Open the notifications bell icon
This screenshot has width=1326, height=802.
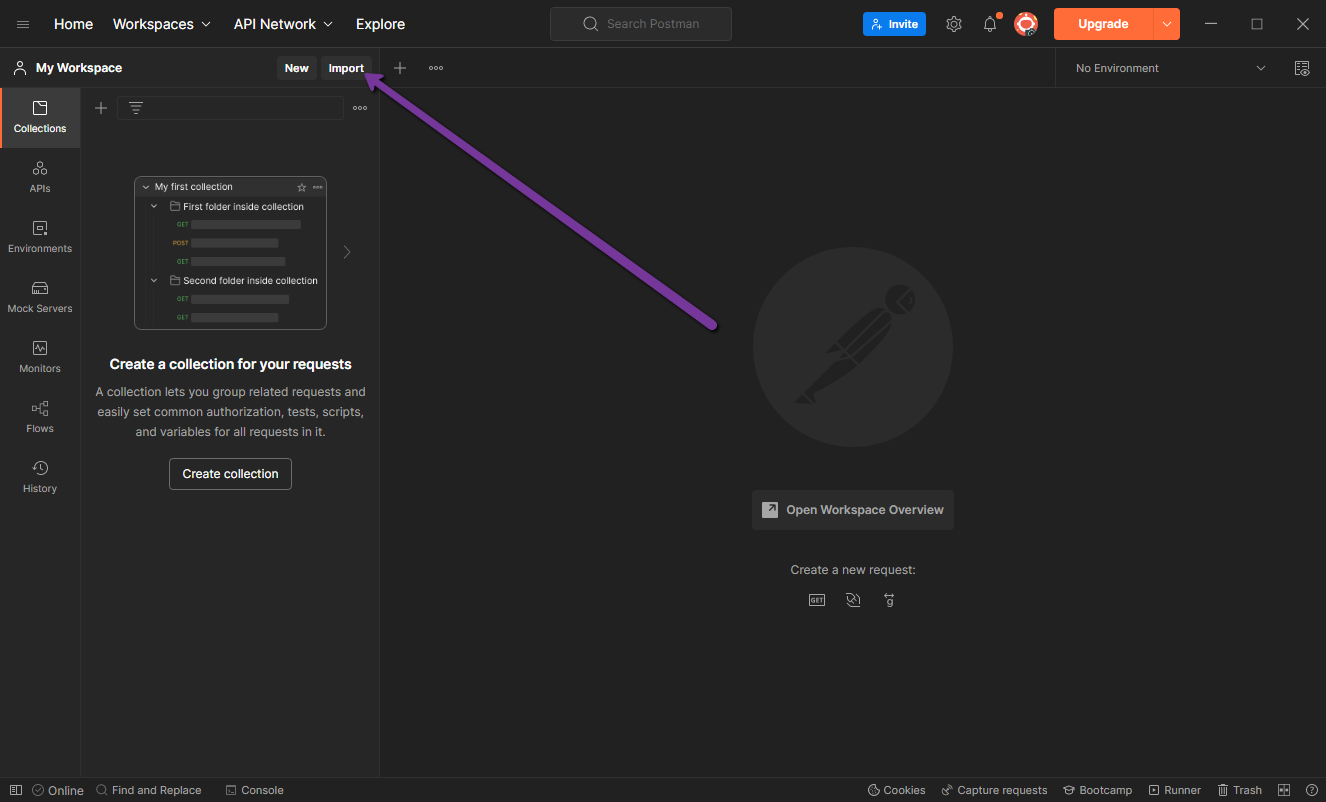990,24
